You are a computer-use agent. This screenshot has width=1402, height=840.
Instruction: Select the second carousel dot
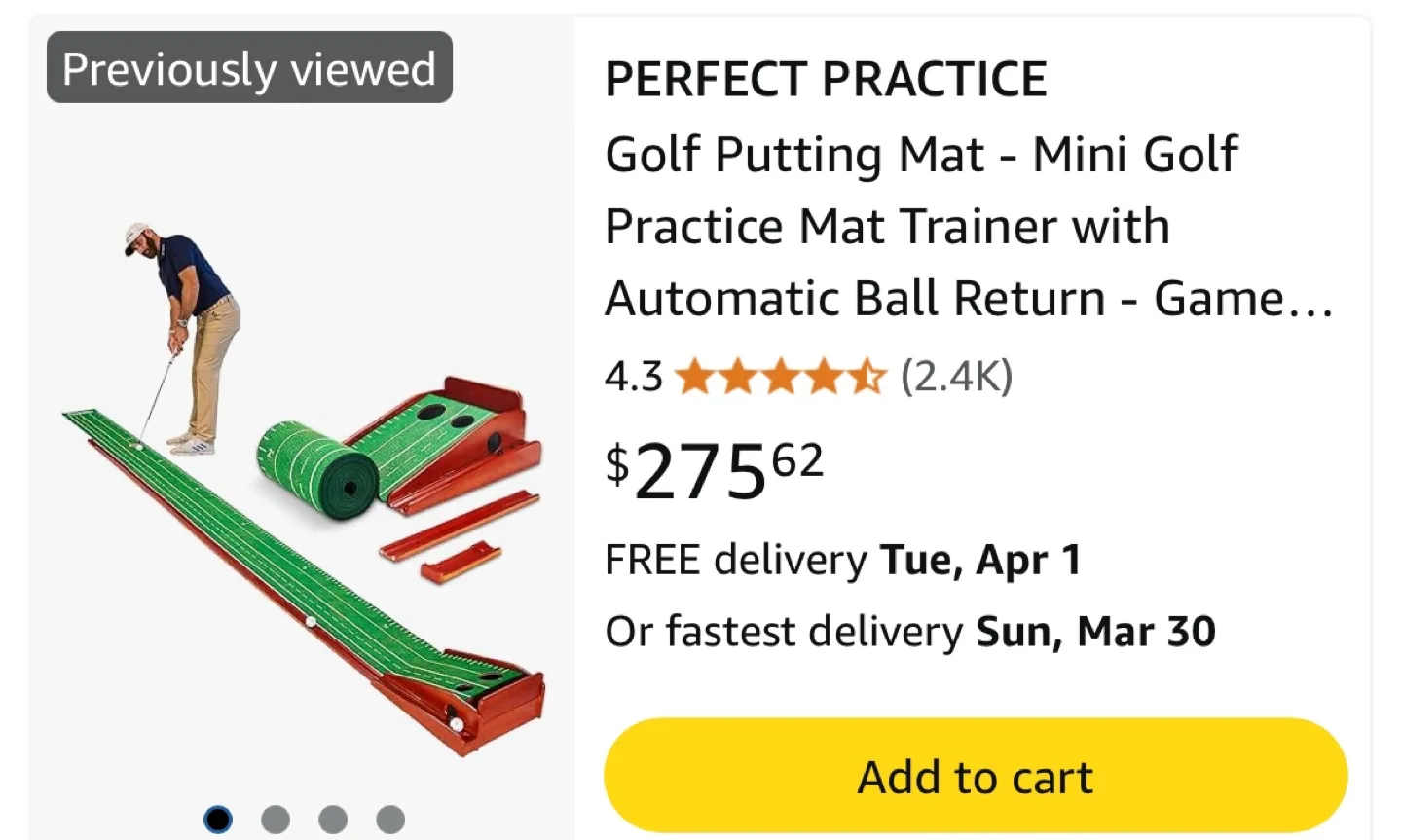point(276,819)
